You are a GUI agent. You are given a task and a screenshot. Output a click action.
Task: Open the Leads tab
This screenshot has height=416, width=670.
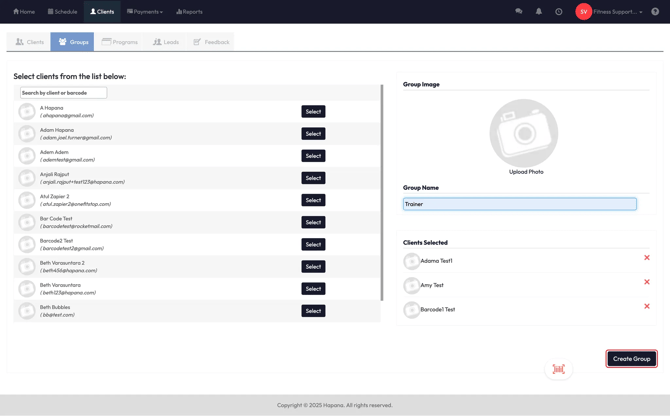click(x=166, y=42)
